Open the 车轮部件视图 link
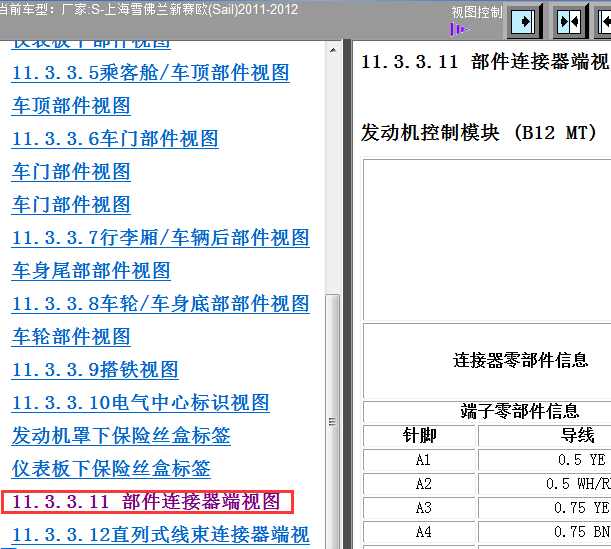This screenshot has height=549, width=611. 71,337
